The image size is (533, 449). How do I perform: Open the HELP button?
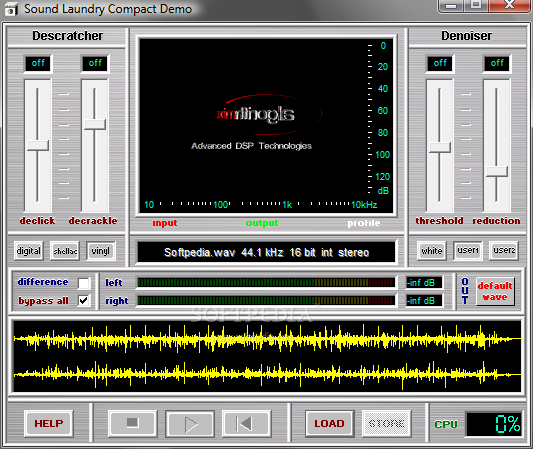click(x=49, y=424)
